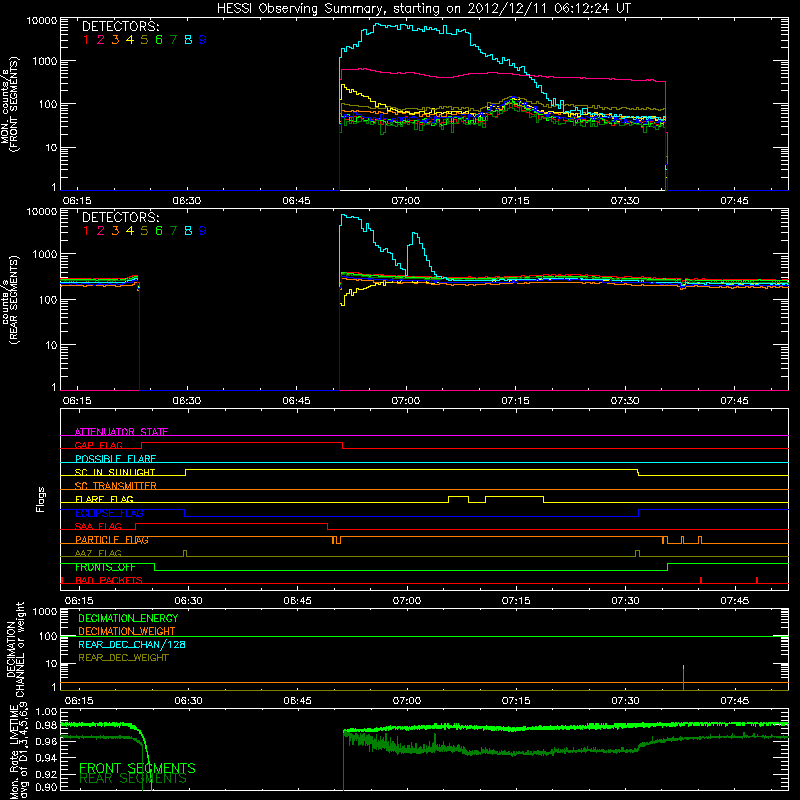Select the FLARE_FLAG label
The image size is (800, 800).
coord(104,499)
